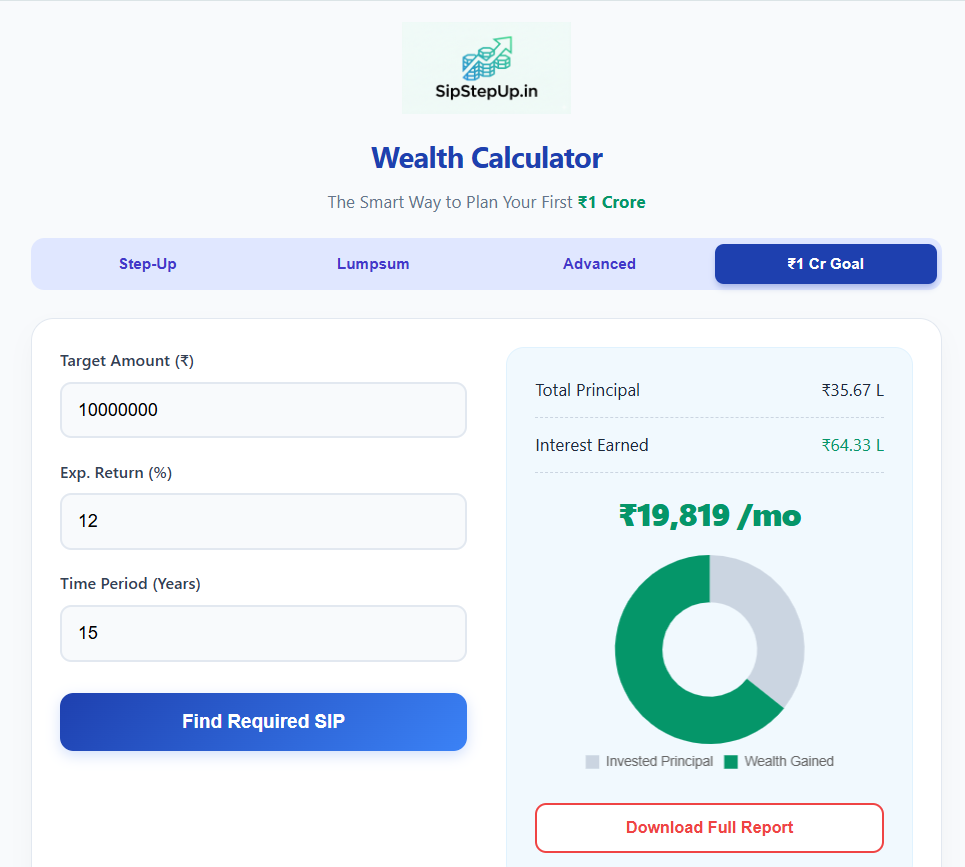Click the Total Principal amount ₹35.67 L
The image size is (965, 867).
click(x=852, y=390)
